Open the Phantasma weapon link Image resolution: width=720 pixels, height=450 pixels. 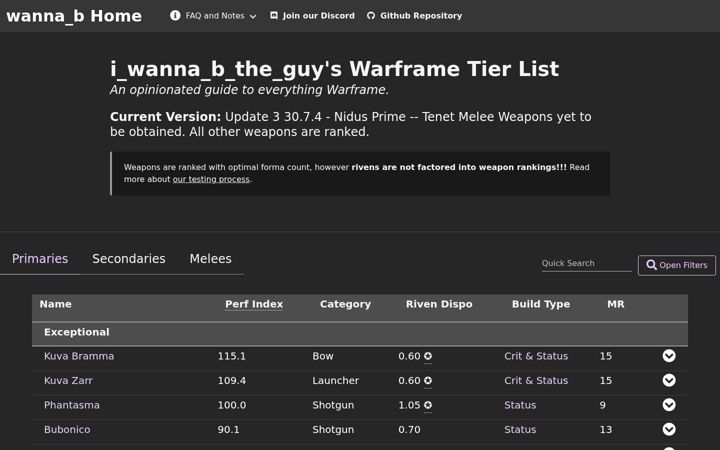(72, 405)
